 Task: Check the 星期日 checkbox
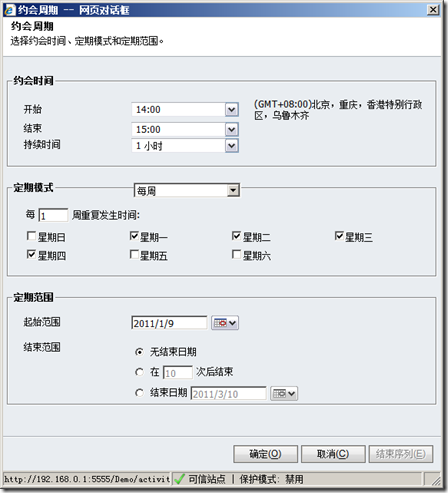tap(31, 236)
